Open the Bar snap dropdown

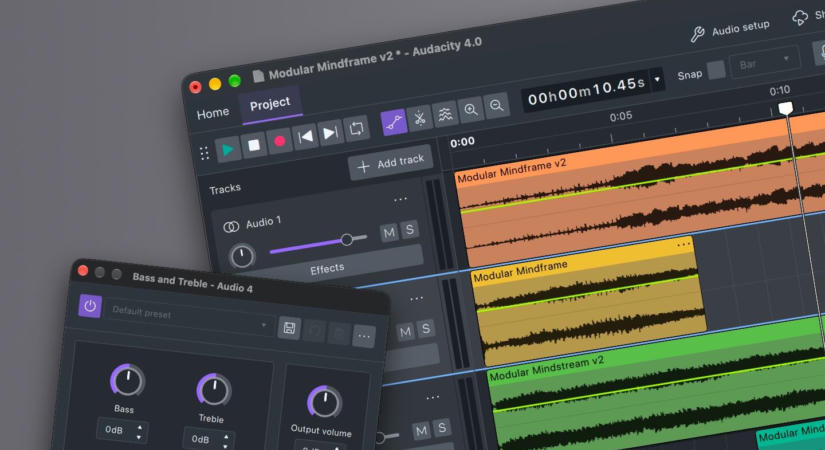[764, 62]
